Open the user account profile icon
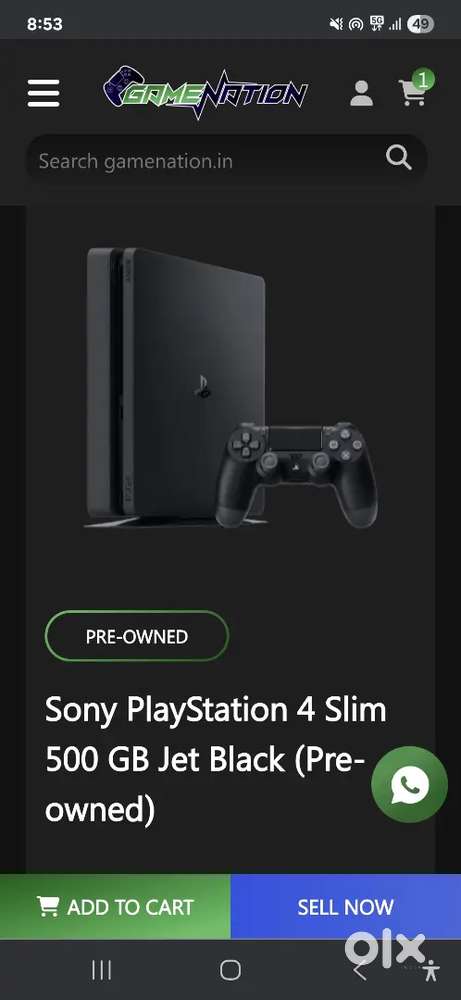Viewport: 461px width, 1000px height. [362, 93]
